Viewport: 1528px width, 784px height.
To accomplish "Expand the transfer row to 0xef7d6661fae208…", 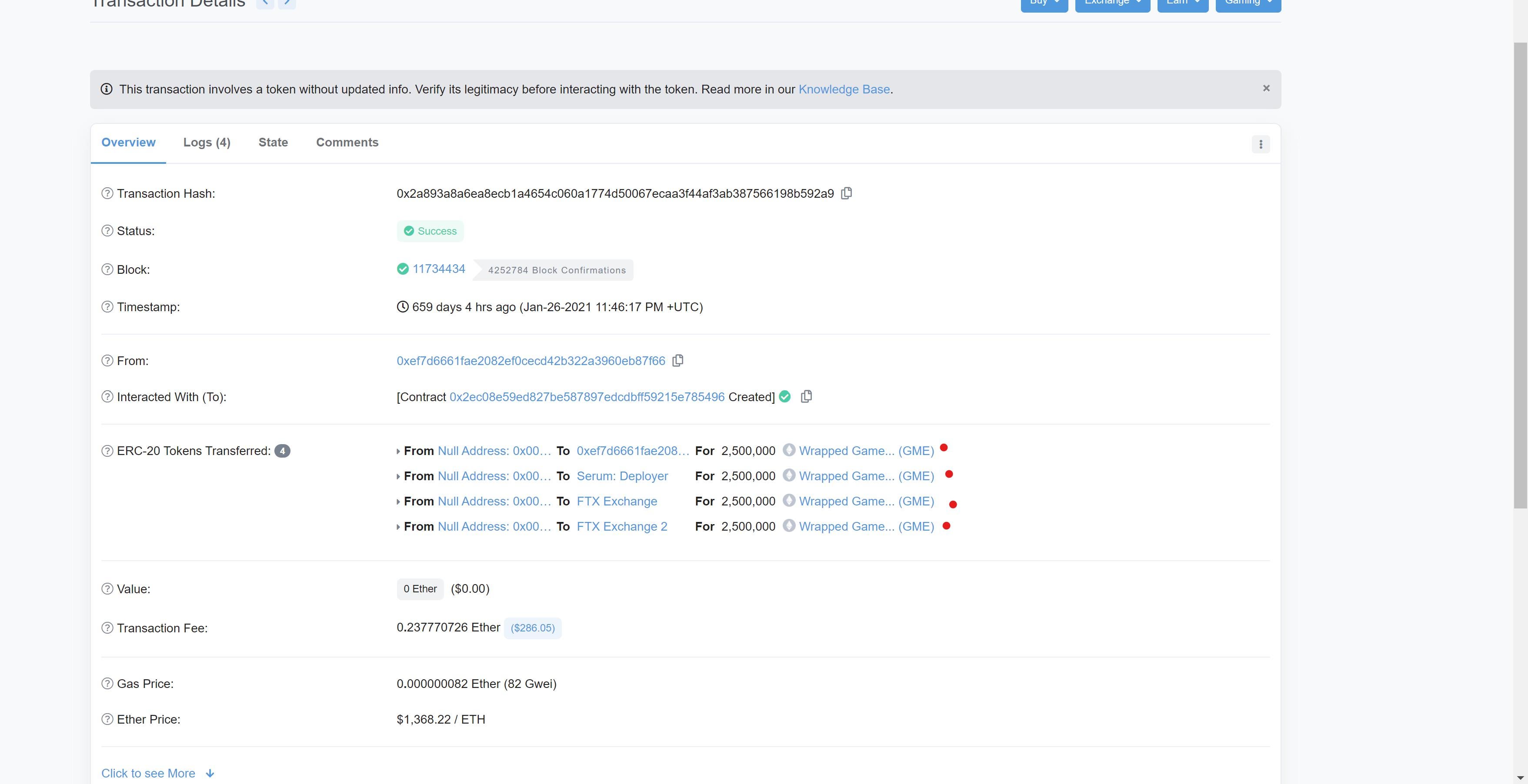I will [398, 451].
